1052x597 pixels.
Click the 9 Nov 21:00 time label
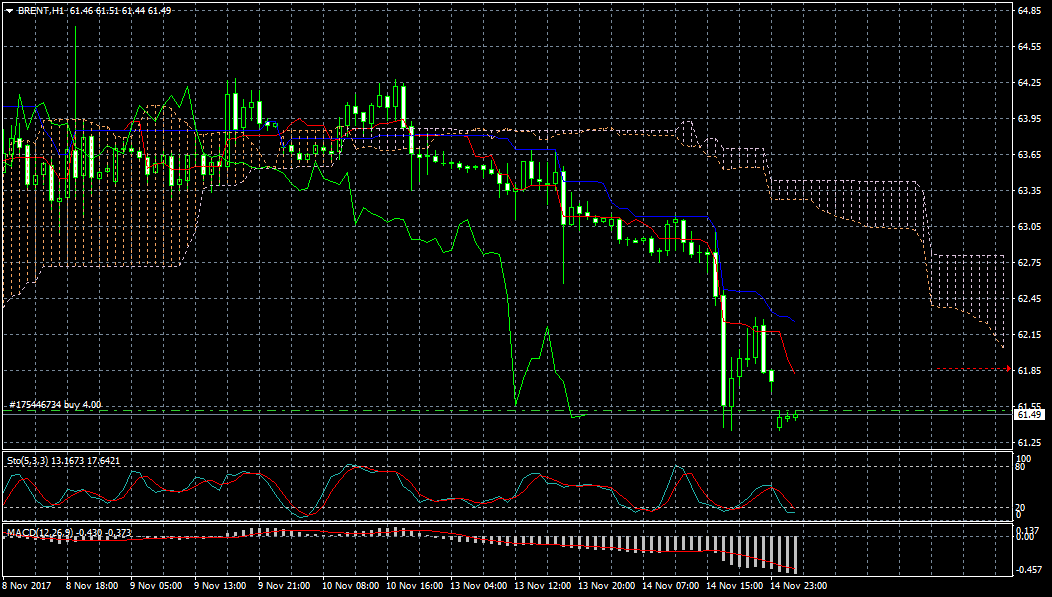284,585
